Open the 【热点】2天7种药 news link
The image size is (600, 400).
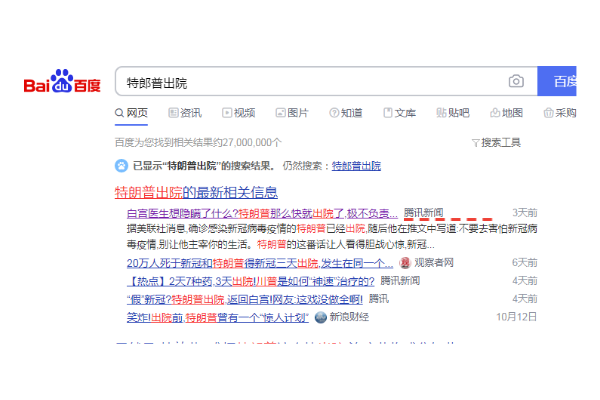click(x=251, y=281)
